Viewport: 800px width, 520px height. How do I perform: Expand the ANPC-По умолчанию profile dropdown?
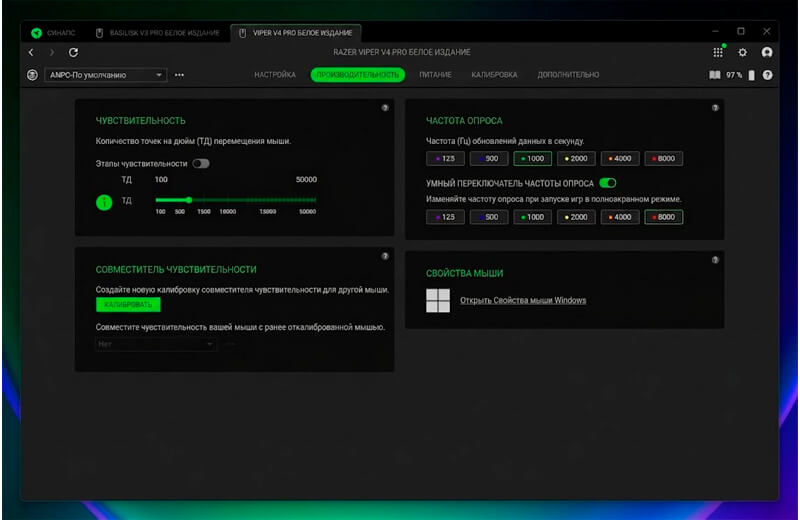tap(106, 75)
